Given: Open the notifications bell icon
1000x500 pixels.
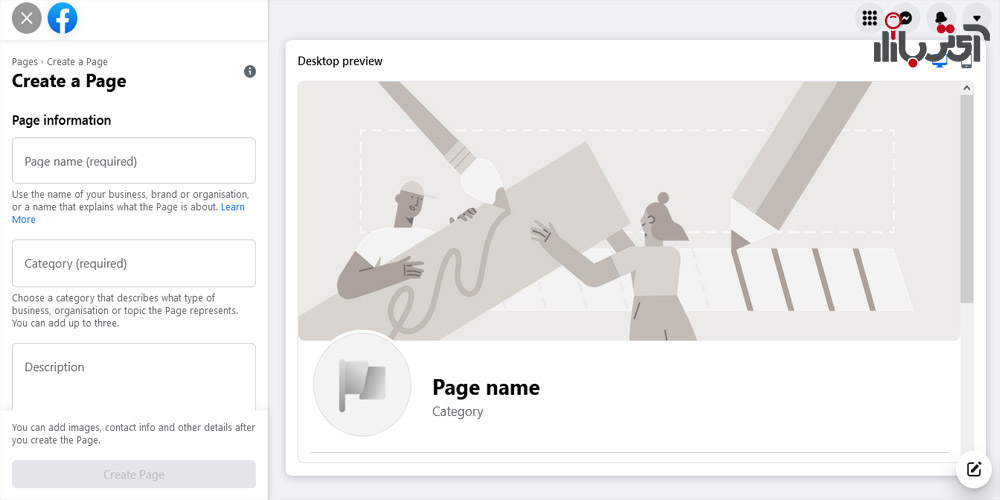Looking at the screenshot, I should click(x=941, y=18).
